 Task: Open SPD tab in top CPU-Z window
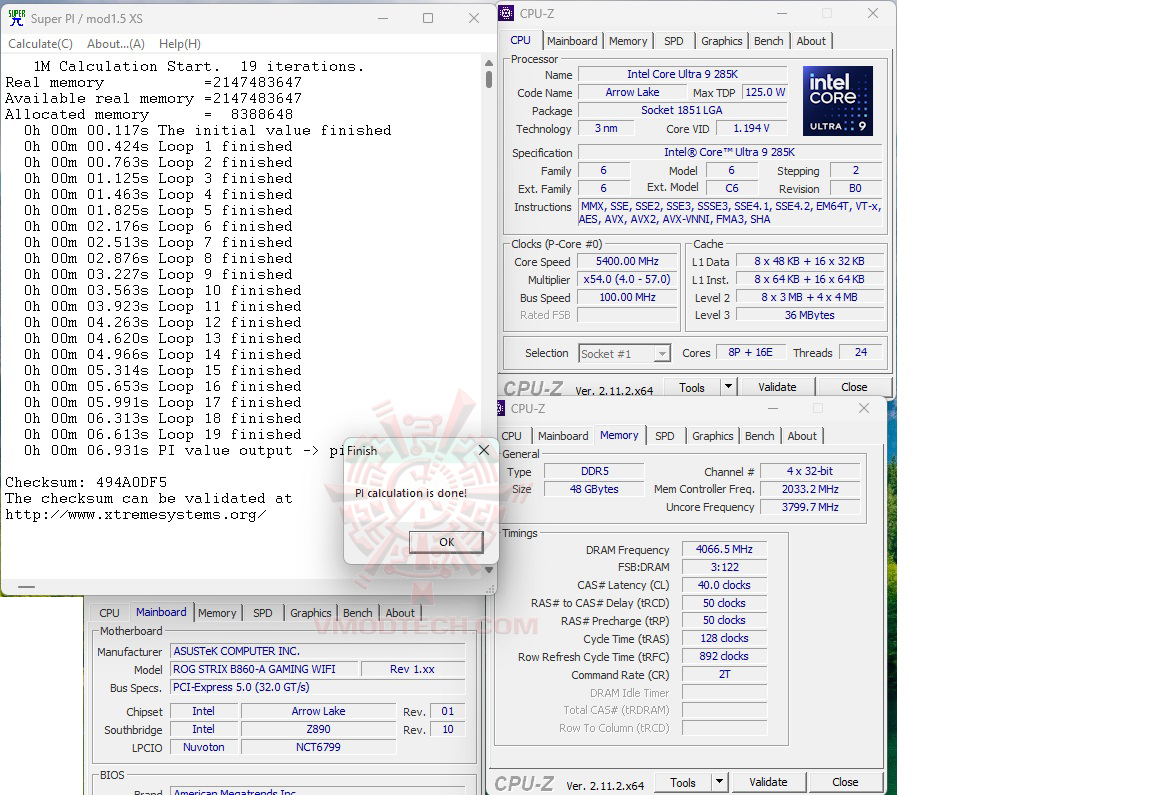(674, 41)
